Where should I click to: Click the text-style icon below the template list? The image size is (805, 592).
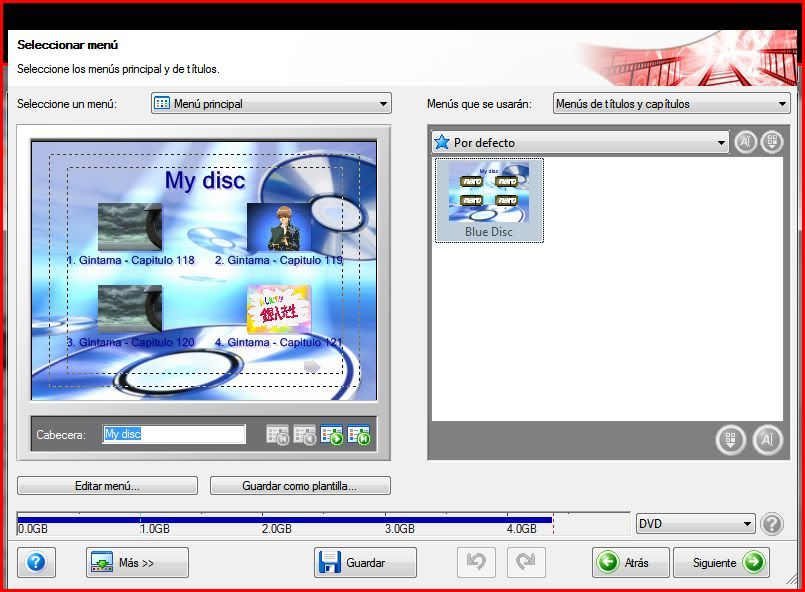(768, 440)
